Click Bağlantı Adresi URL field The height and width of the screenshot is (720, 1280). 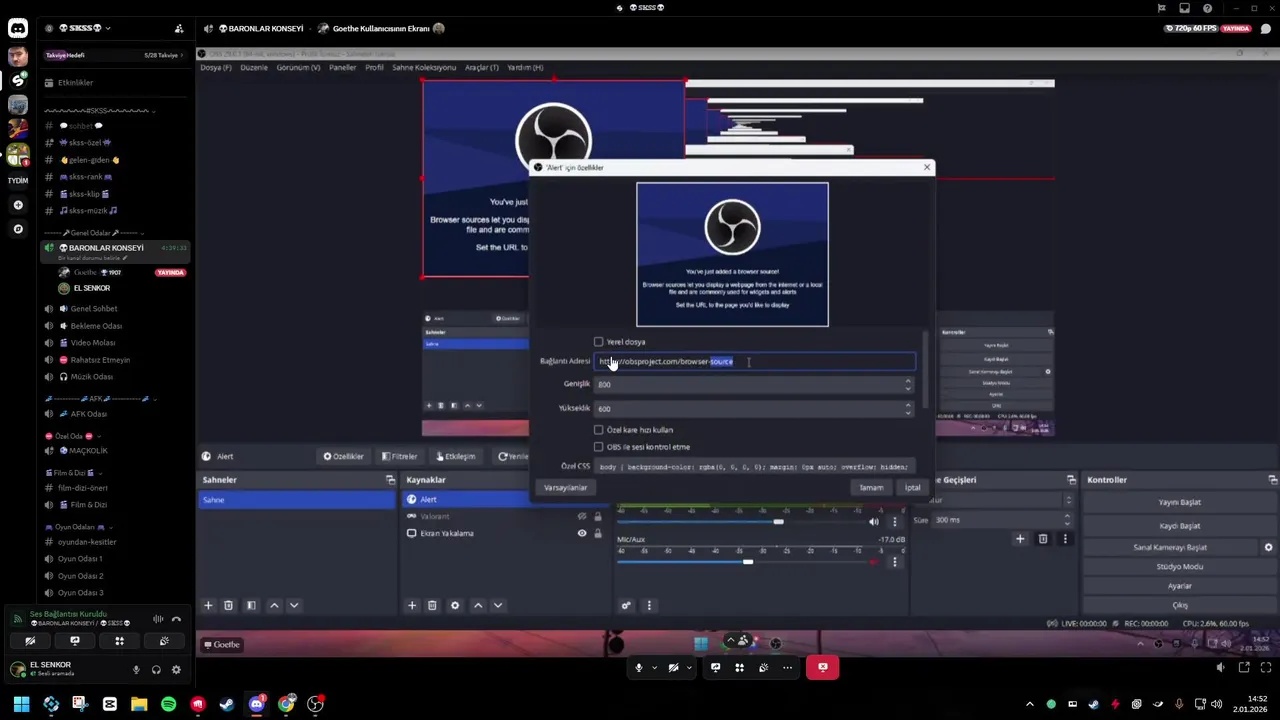point(755,361)
